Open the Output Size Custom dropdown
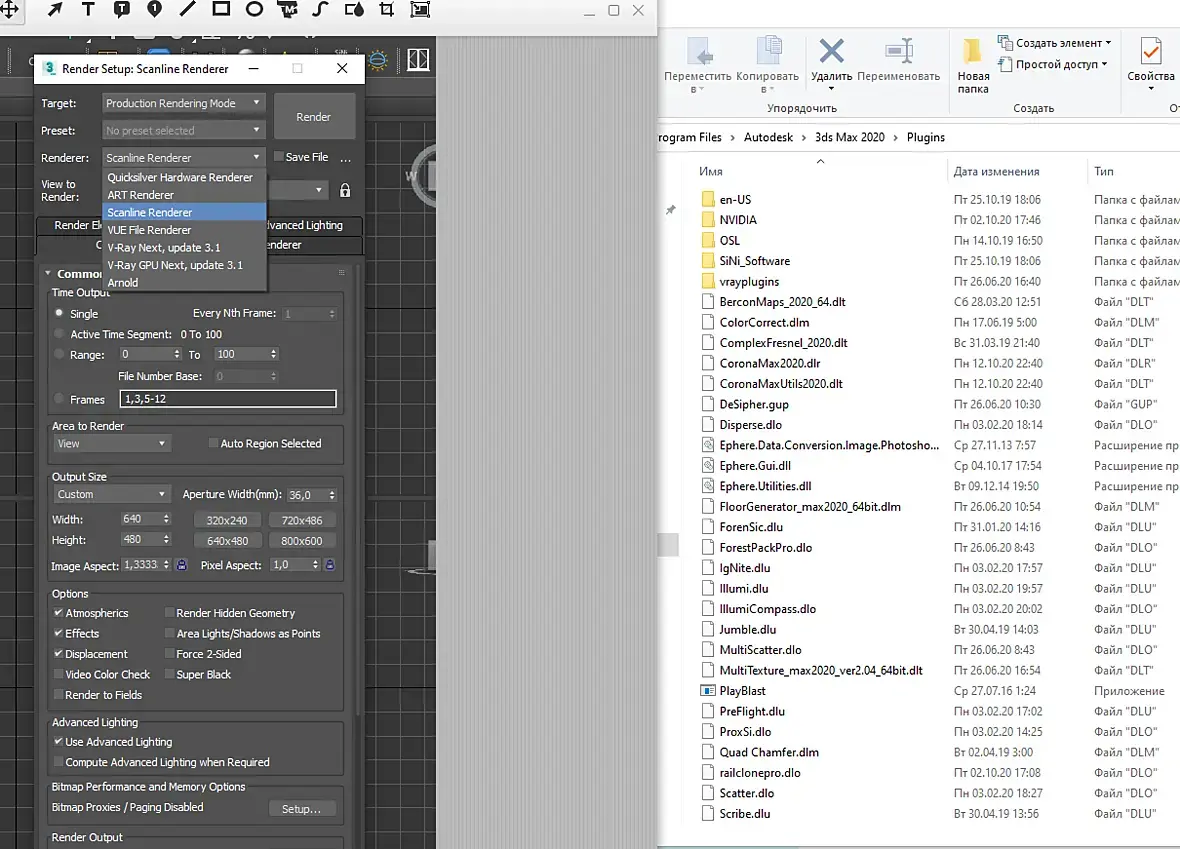The width and height of the screenshot is (1180, 849). [x=111, y=494]
